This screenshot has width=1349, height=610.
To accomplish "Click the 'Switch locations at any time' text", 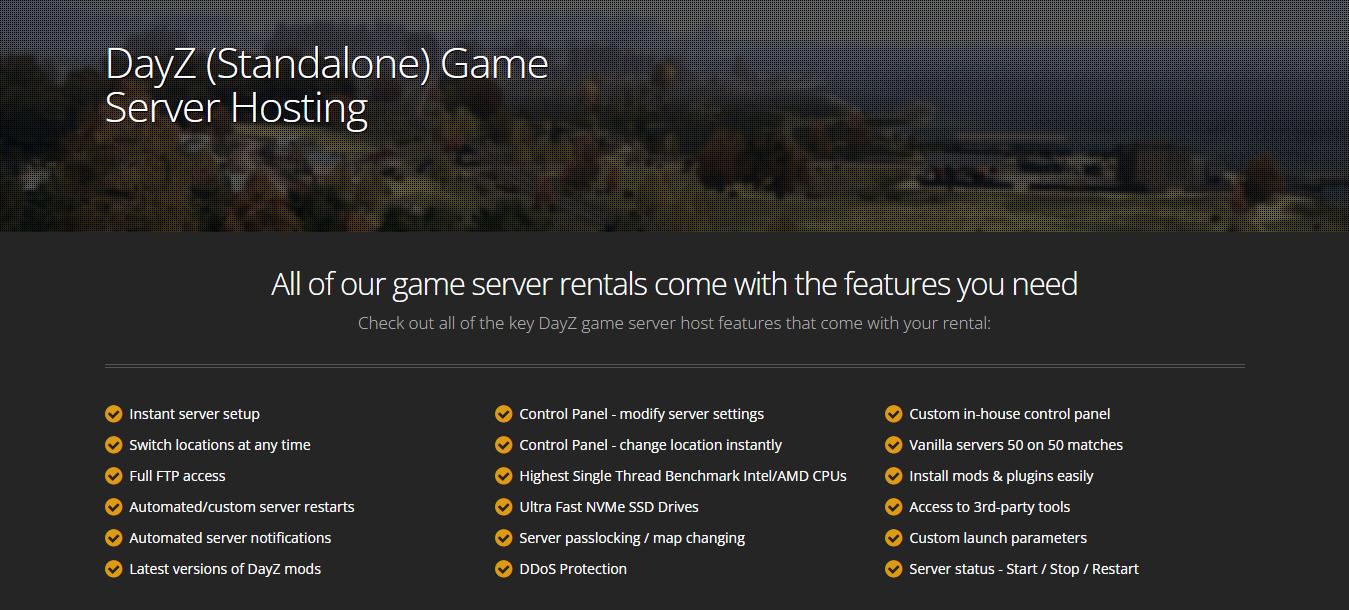I will 220,445.
